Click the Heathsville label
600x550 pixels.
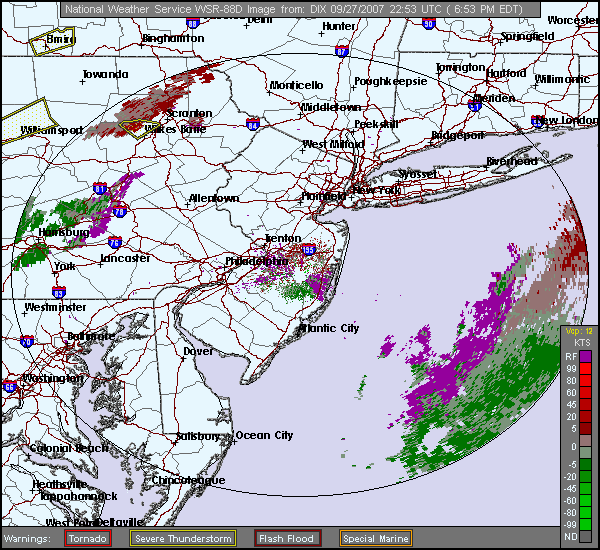coord(60,485)
